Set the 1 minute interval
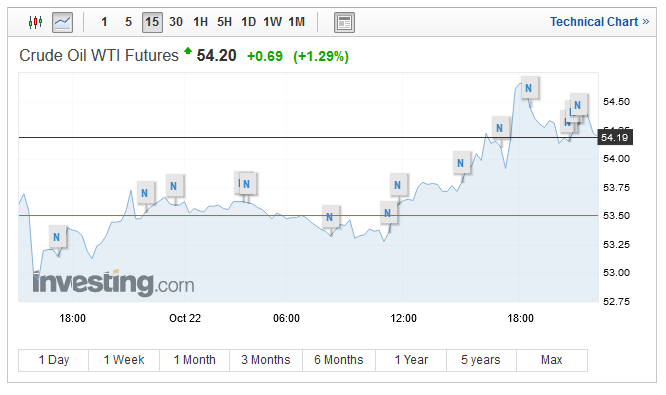 104,22
